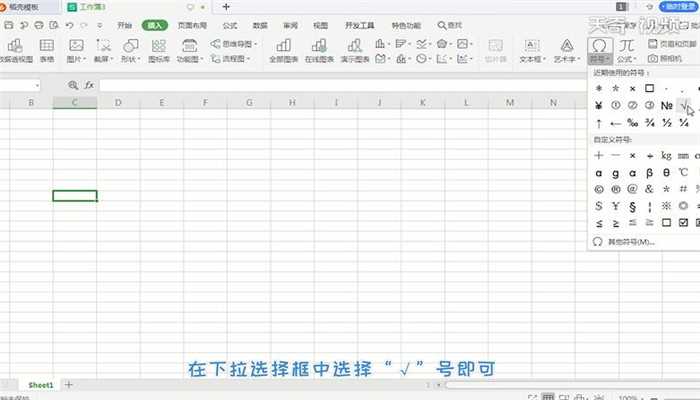Insert the β beta symbol
The image size is (700, 400).
[650, 173]
